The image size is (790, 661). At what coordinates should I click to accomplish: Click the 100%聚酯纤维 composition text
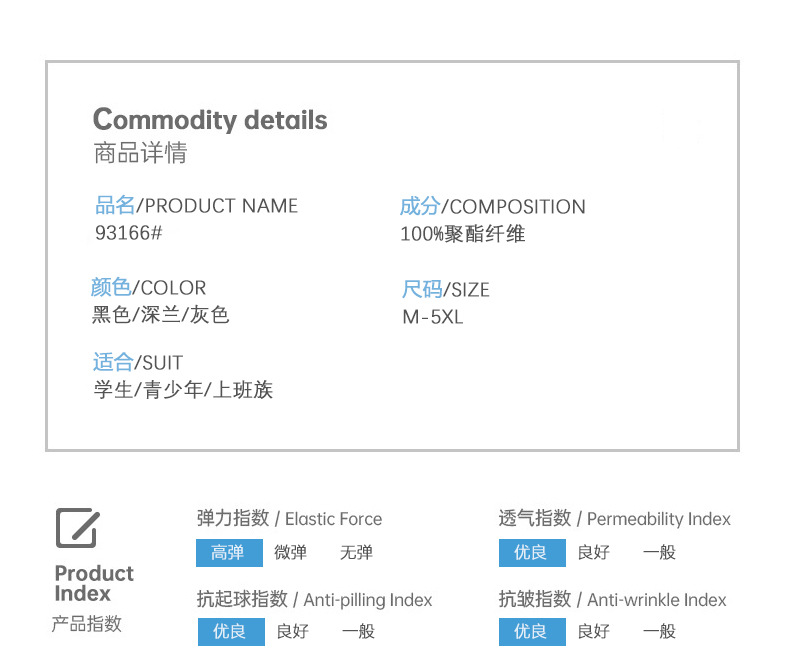click(462, 234)
